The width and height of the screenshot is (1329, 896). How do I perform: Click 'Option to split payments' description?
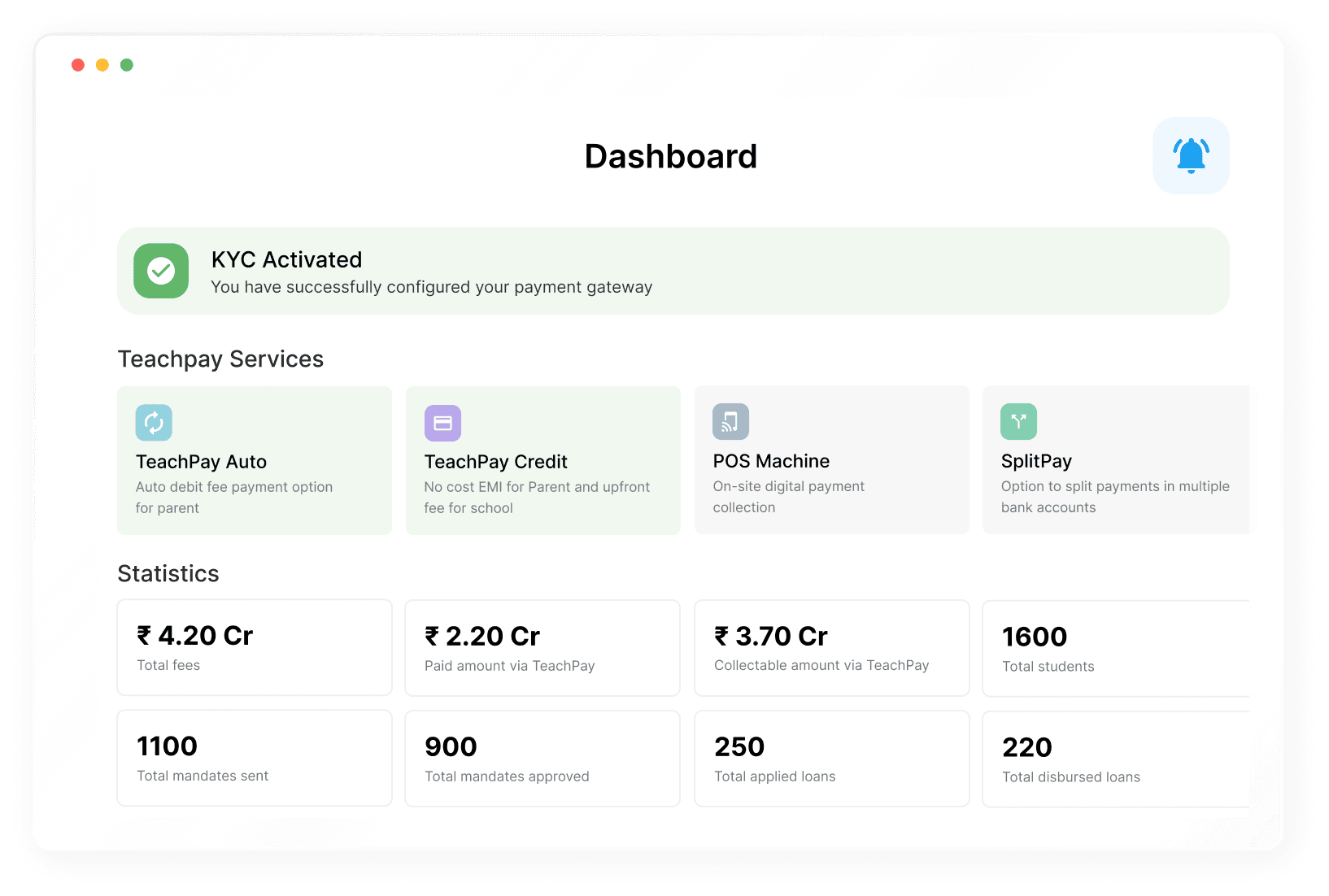pos(1115,496)
